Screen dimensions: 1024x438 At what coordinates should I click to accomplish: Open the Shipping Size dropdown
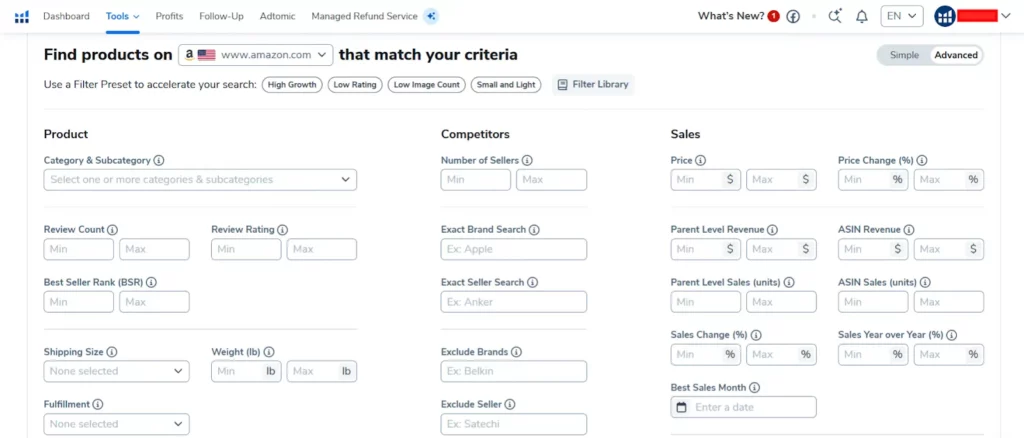tap(116, 371)
